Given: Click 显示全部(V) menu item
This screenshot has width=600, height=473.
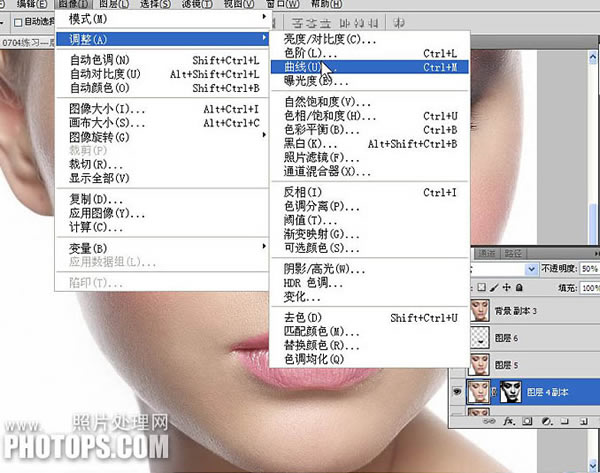Looking at the screenshot, I should 162,178.
